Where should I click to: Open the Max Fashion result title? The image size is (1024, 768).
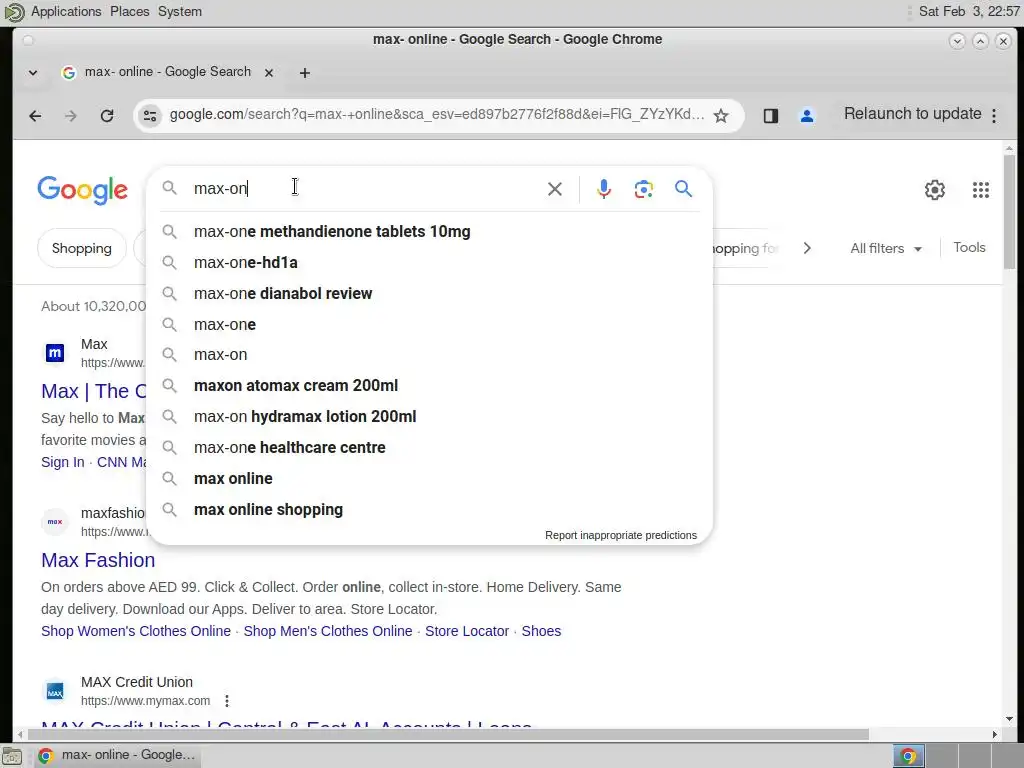[98, 560]
